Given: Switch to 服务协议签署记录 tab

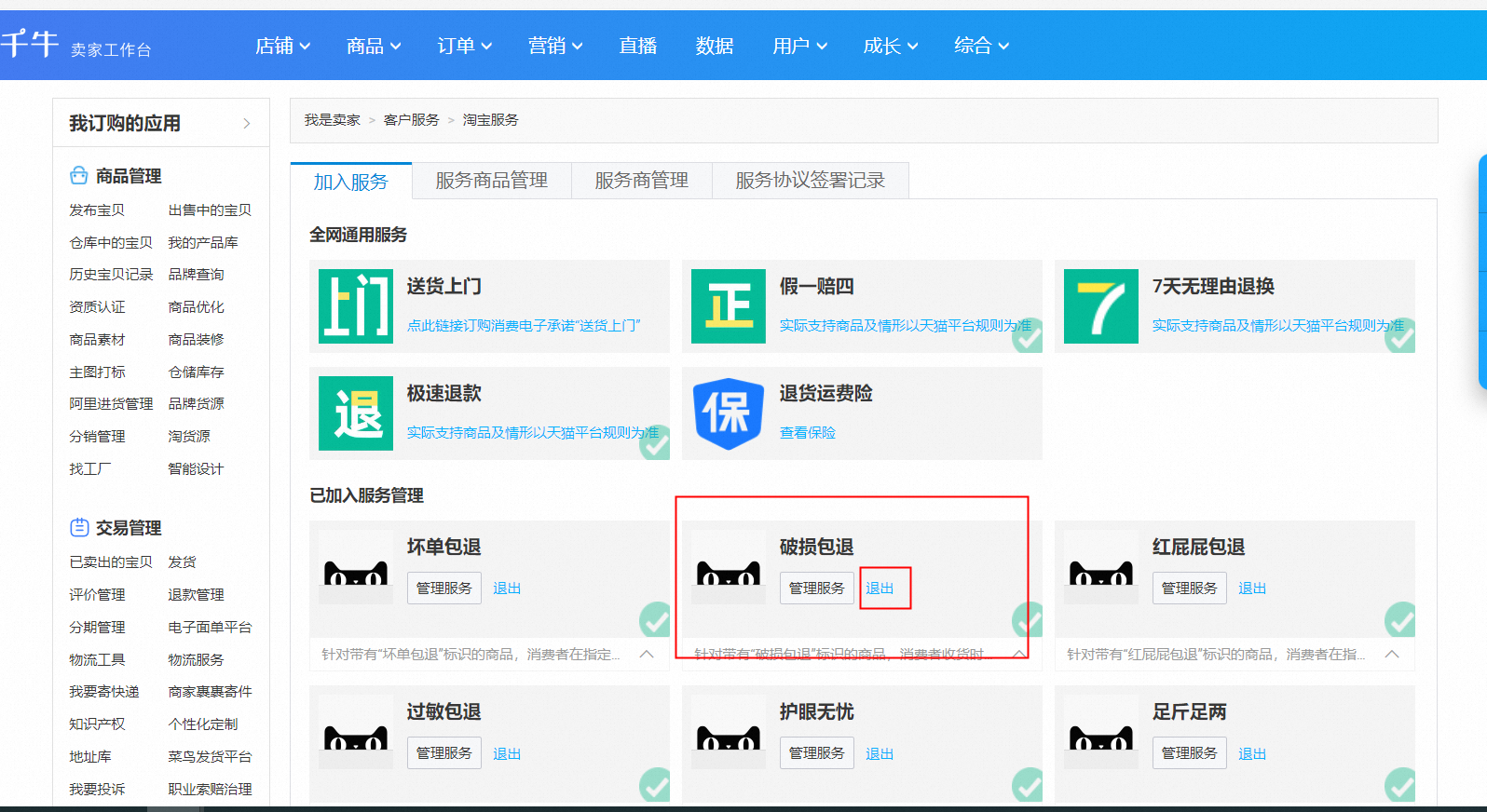Looking at the screenshot, I should pos(811,181).
